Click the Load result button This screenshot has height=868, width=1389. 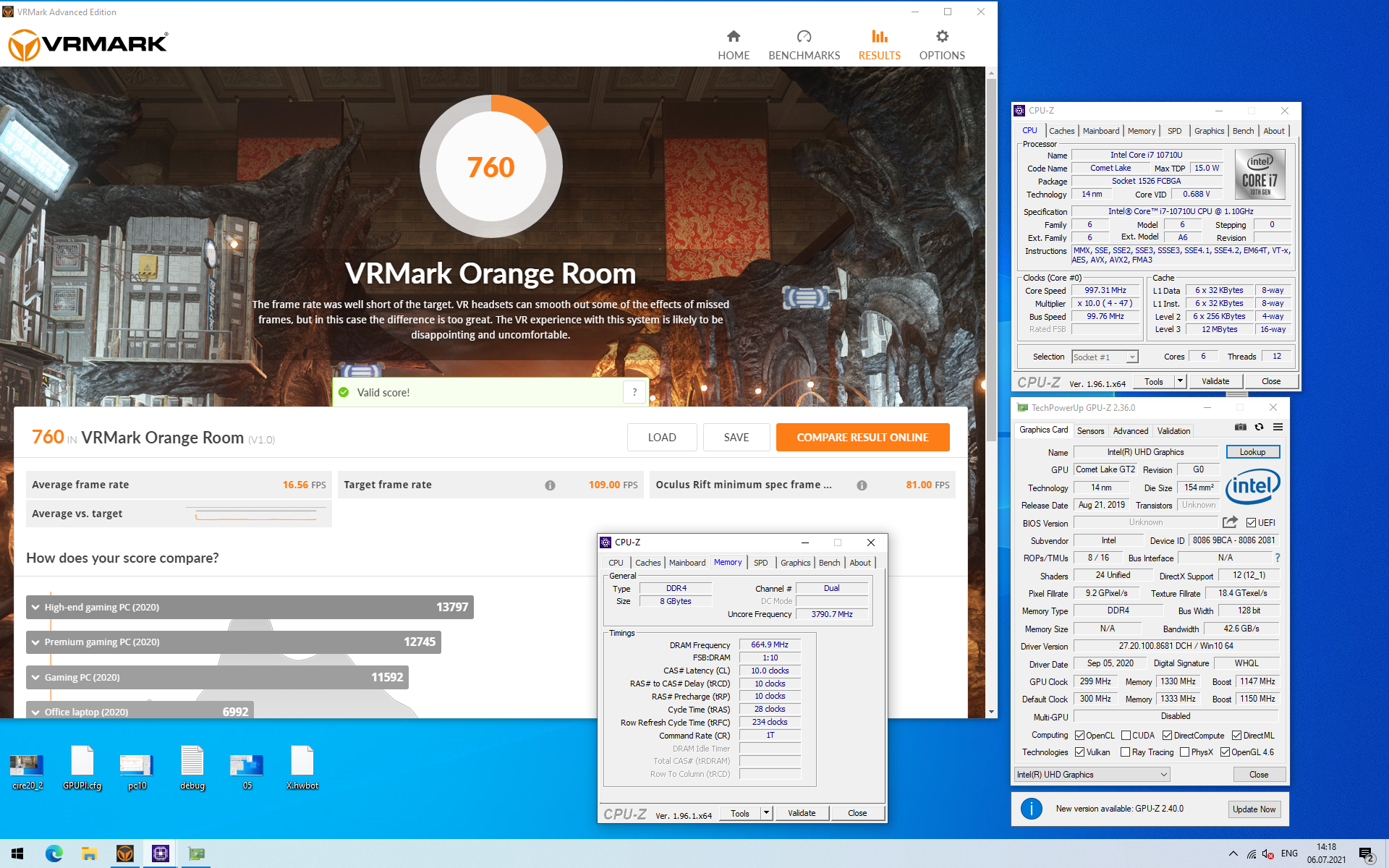(662, 438)
